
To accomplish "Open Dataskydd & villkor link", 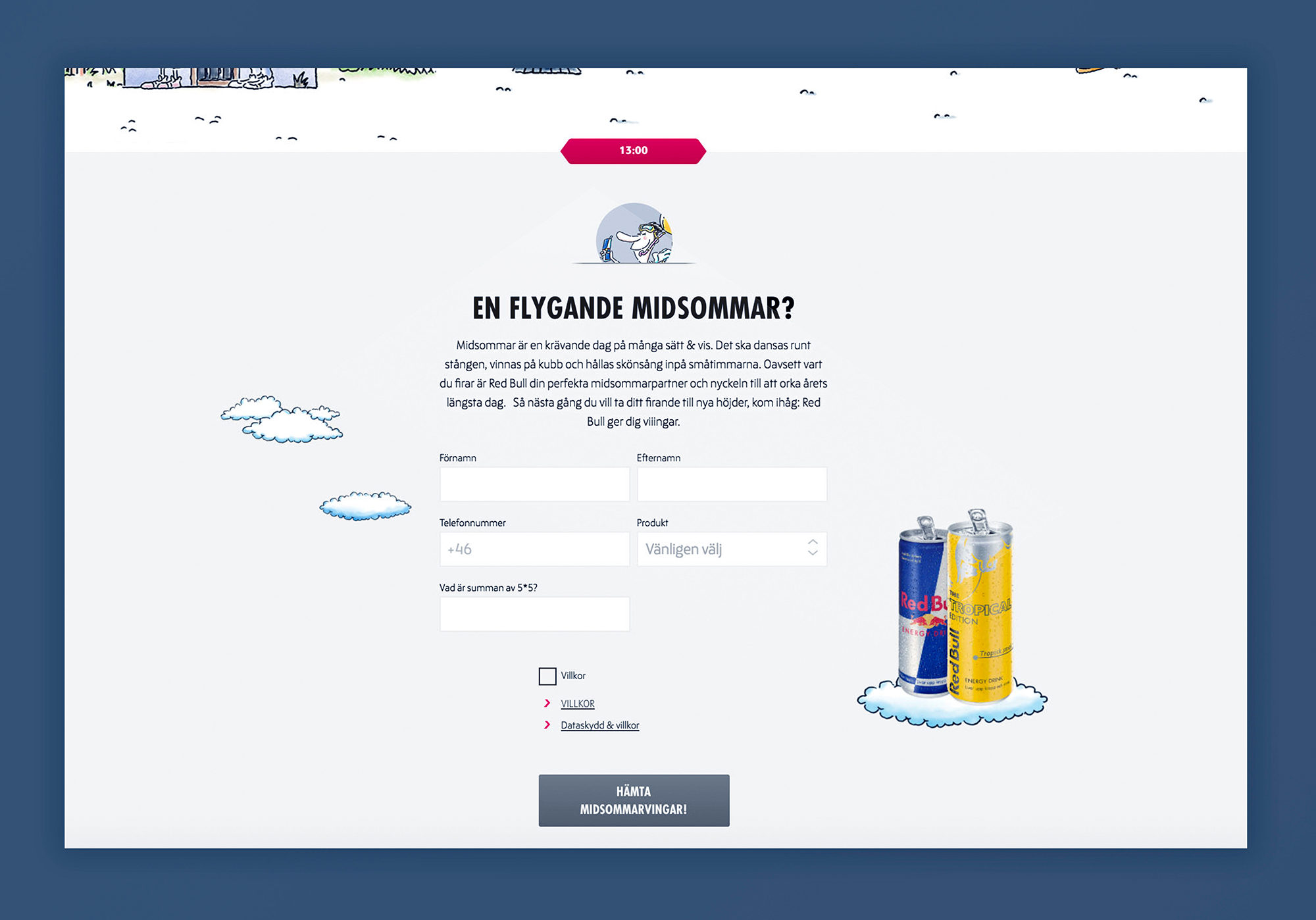I will pos(599,726).
